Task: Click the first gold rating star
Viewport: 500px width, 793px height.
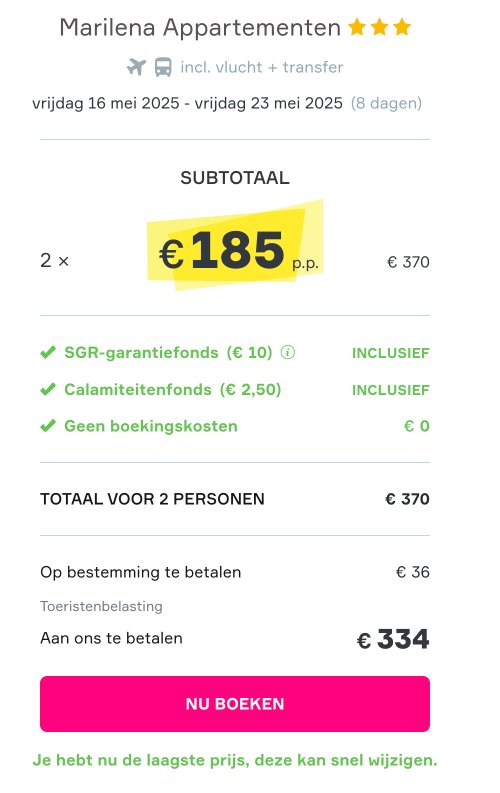Action: pos(357,27)
